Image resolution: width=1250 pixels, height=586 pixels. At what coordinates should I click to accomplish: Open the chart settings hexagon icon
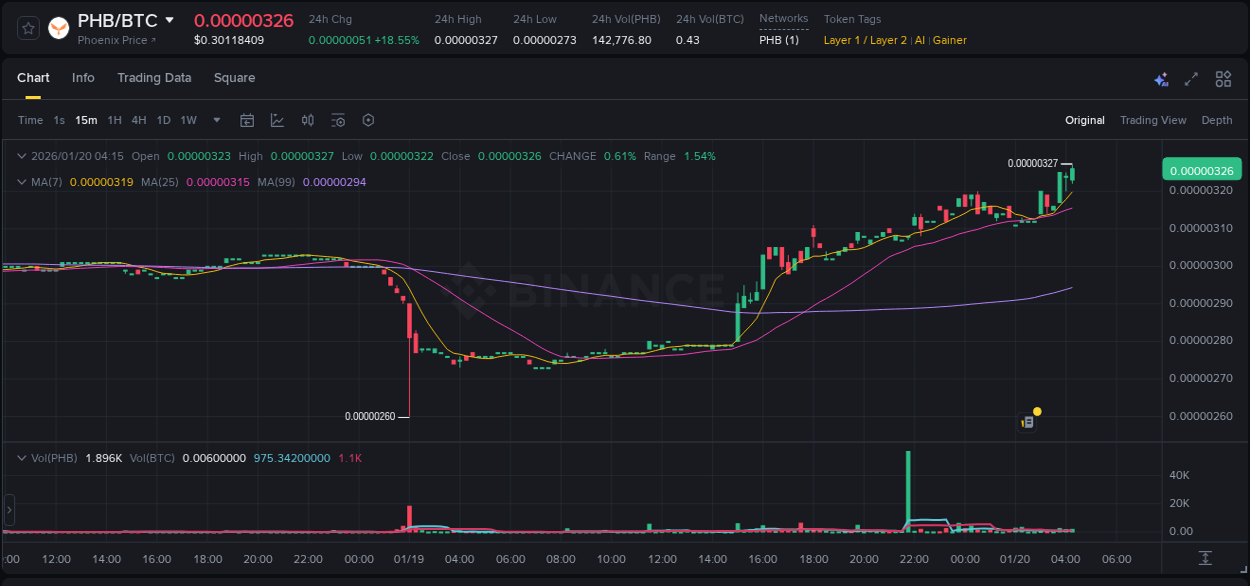pyautogui.click(x=368, y=120)
